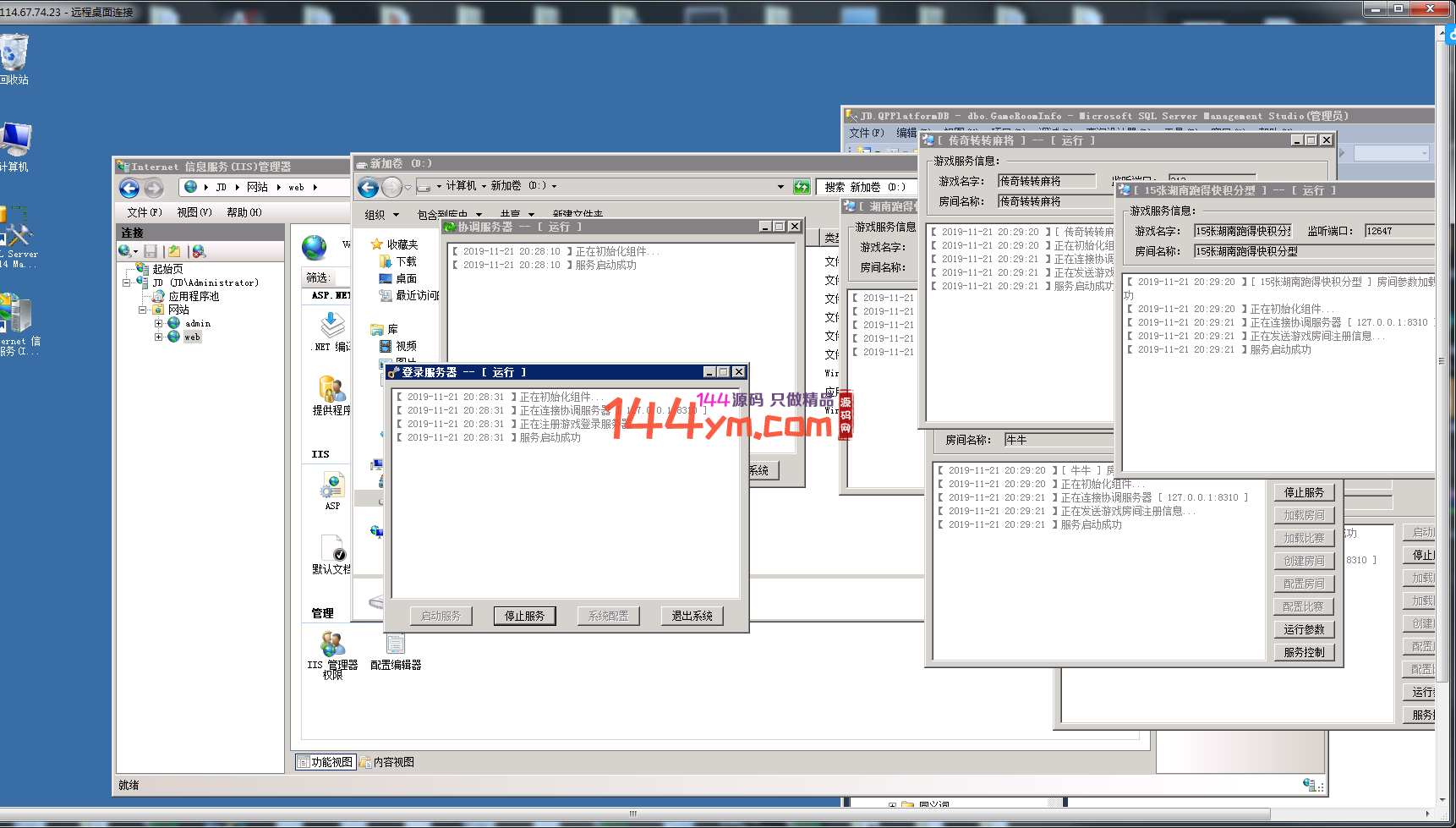
Task: Click the green refresh icon in Explorer address bar
Action: pos(802,187)
